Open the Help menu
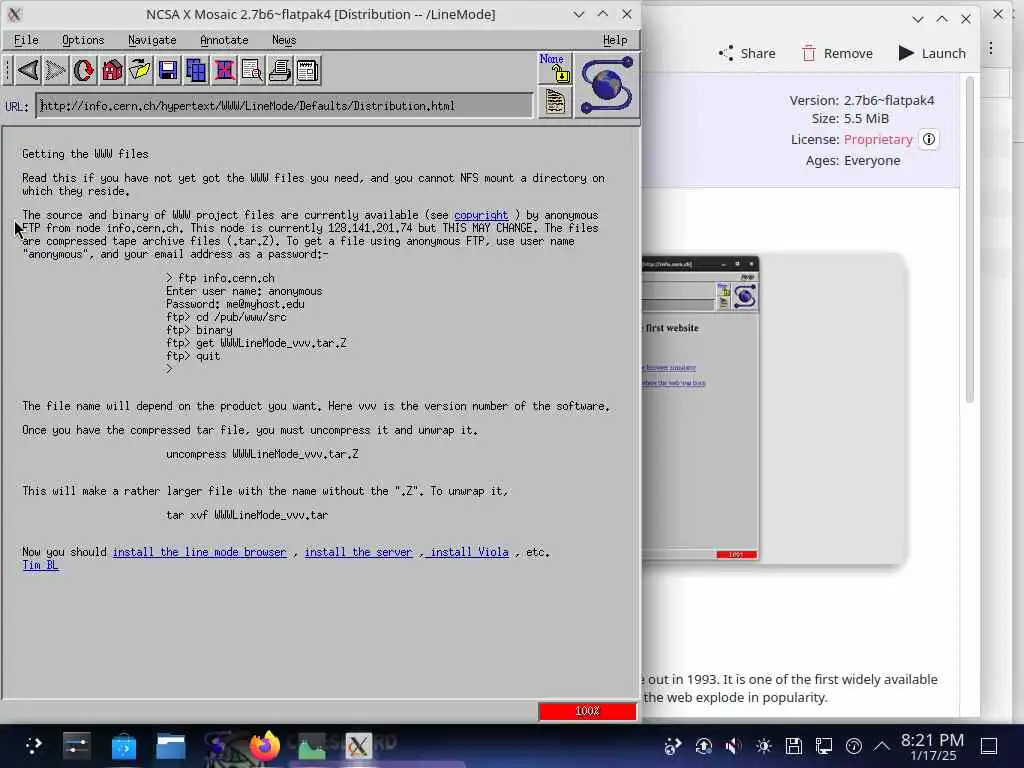The height and width of the screenshot is (768, 1024). (615, 40)
